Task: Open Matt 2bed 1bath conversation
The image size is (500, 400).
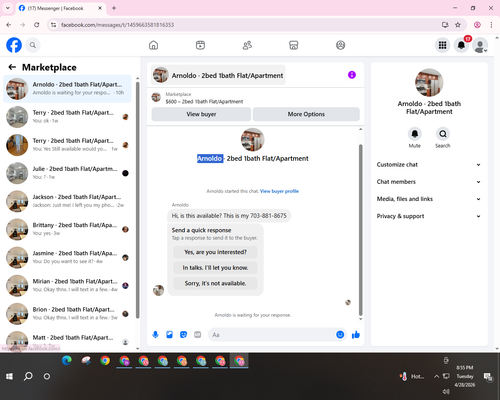Action: 67,340
